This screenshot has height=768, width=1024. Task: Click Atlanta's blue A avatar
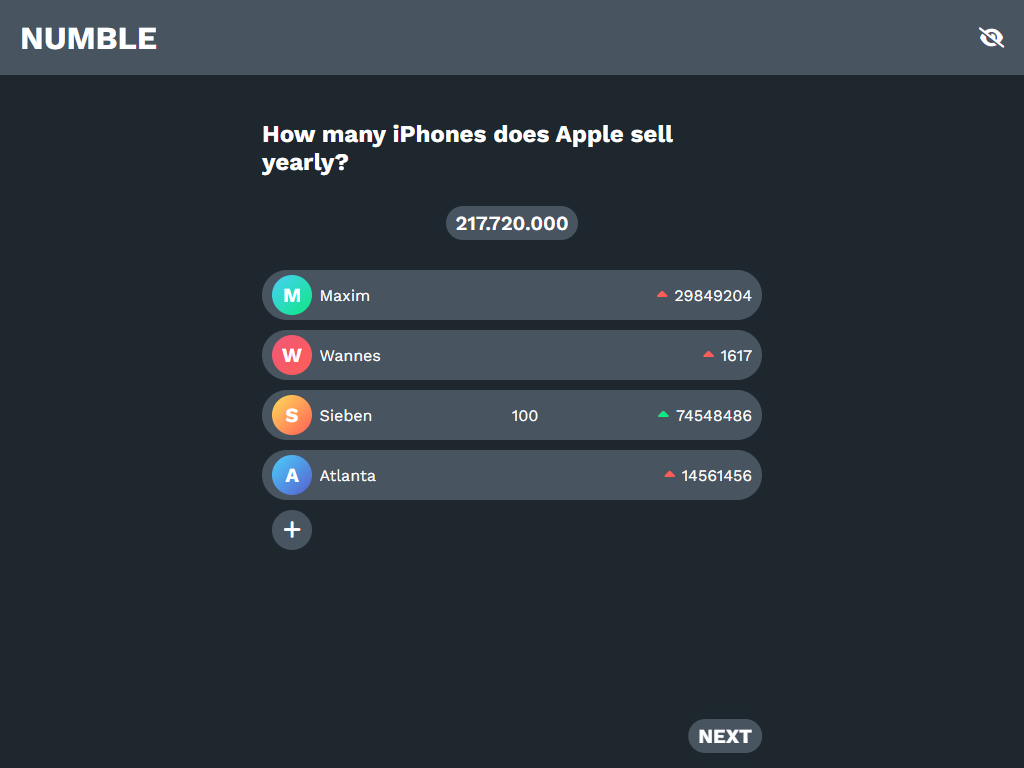click(292, 476)
